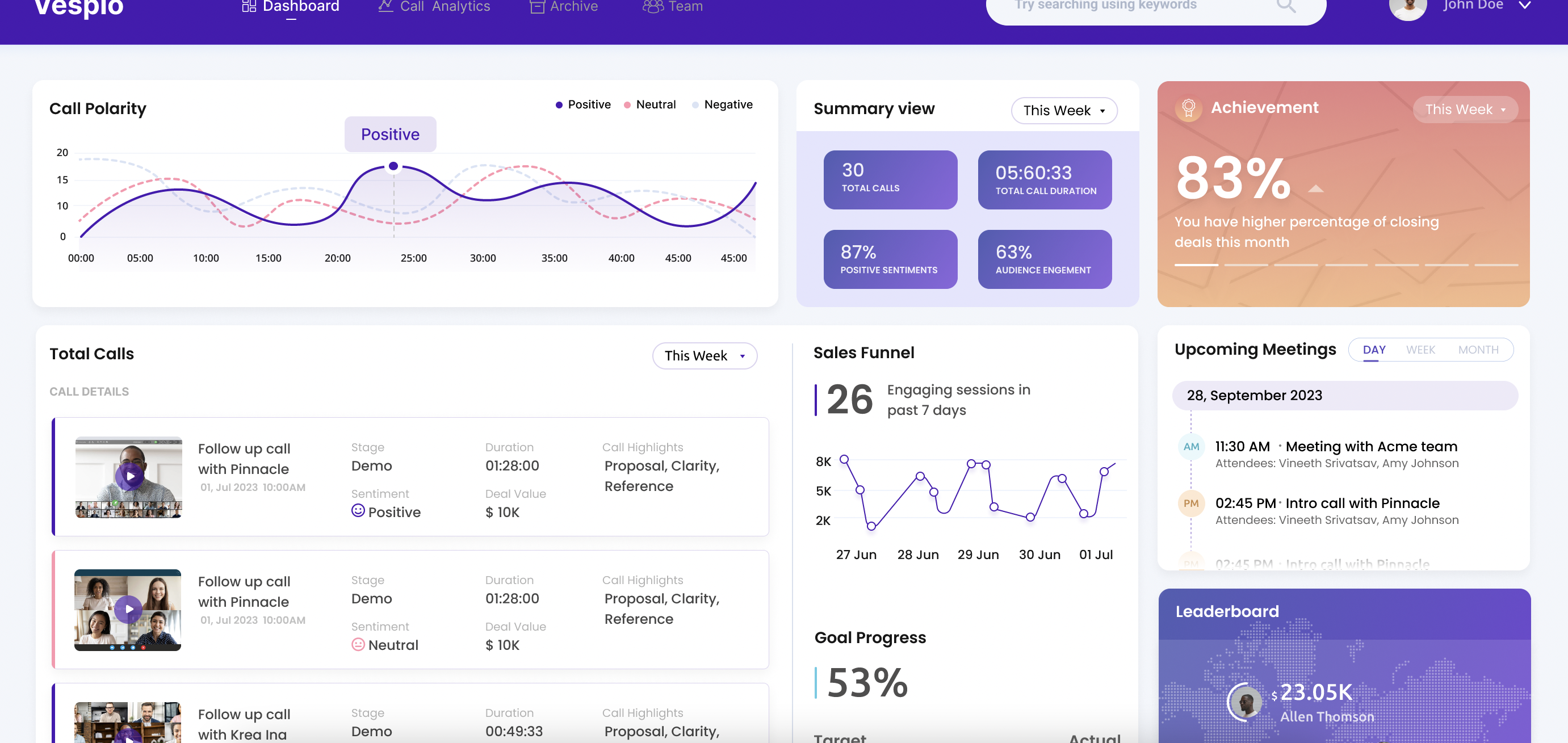The image size is (1568, 743).
Task: Open Achievement This Week dropdown
Action: 1465,110
